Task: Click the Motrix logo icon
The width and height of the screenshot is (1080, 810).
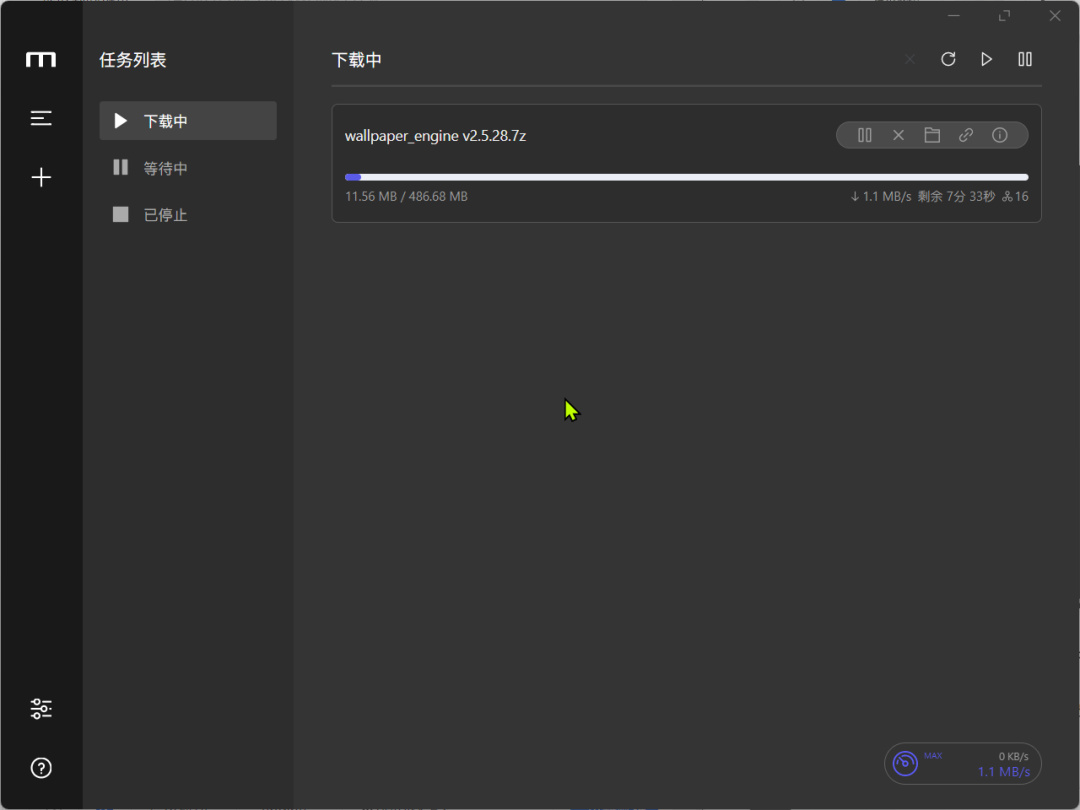Action: coord(41,60)
